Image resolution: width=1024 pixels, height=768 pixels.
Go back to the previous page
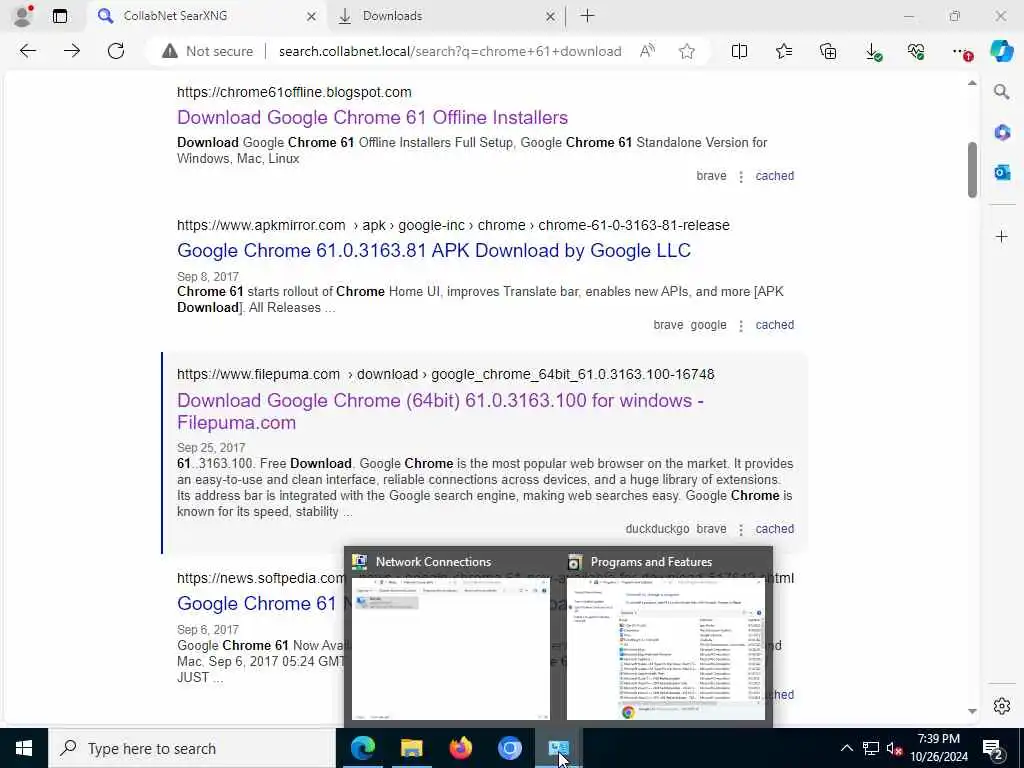27,51
